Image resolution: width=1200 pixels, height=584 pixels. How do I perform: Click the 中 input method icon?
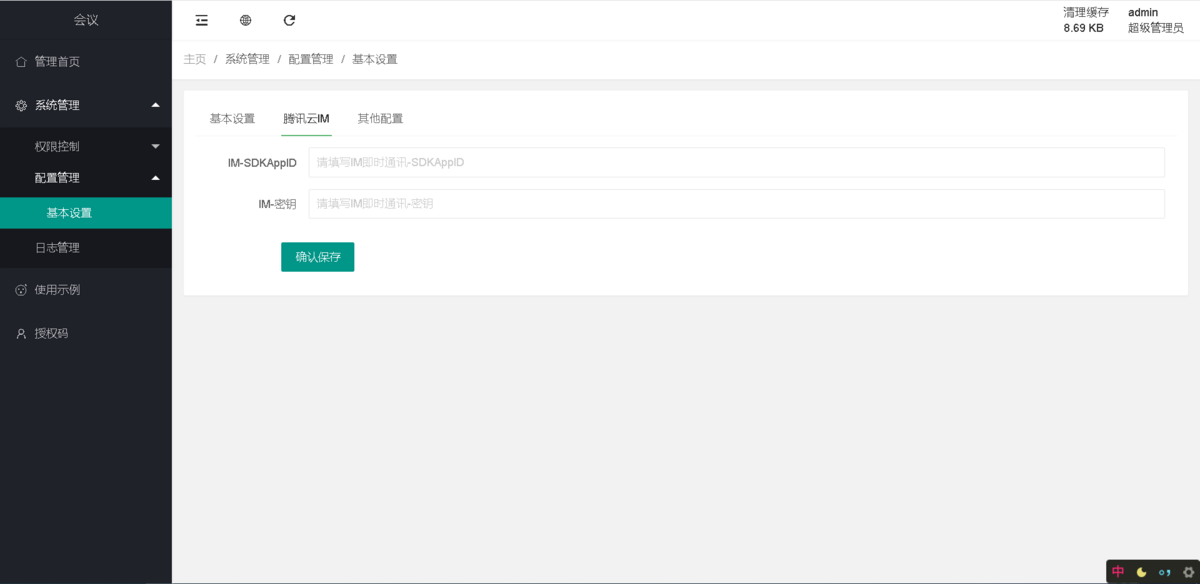tap(1118, 572)
